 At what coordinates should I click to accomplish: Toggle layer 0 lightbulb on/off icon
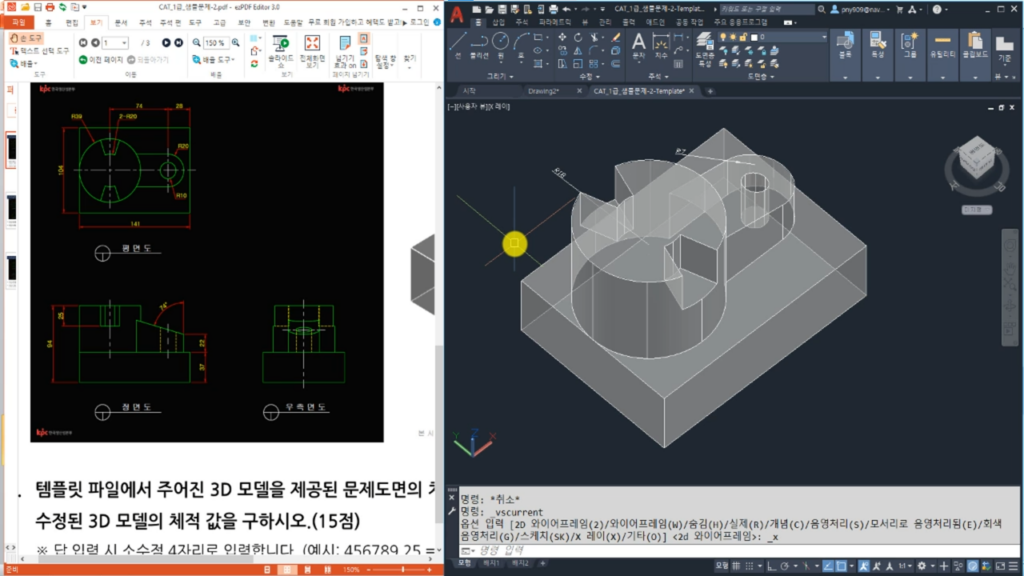pos(723,37)
